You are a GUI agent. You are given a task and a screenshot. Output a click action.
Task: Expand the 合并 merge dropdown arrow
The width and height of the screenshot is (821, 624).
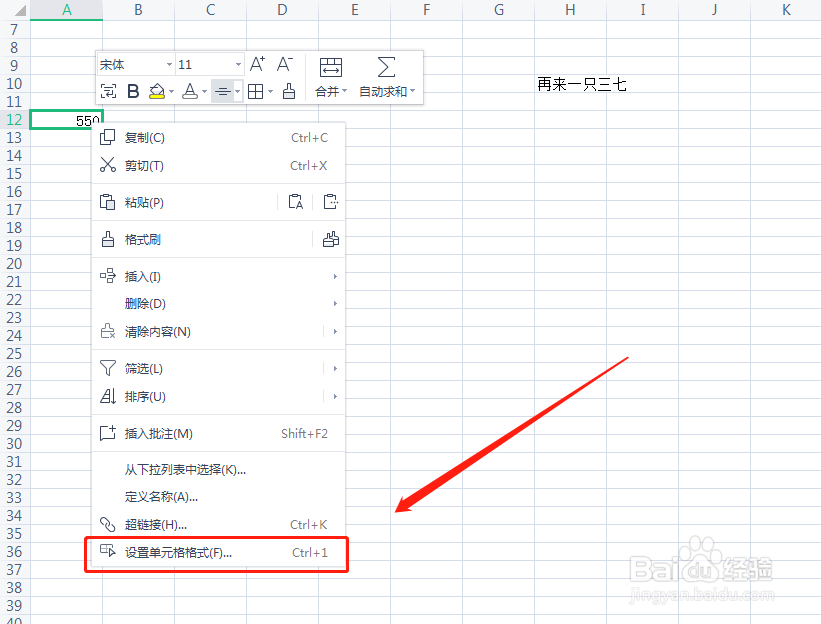click(x=346, y=91)
